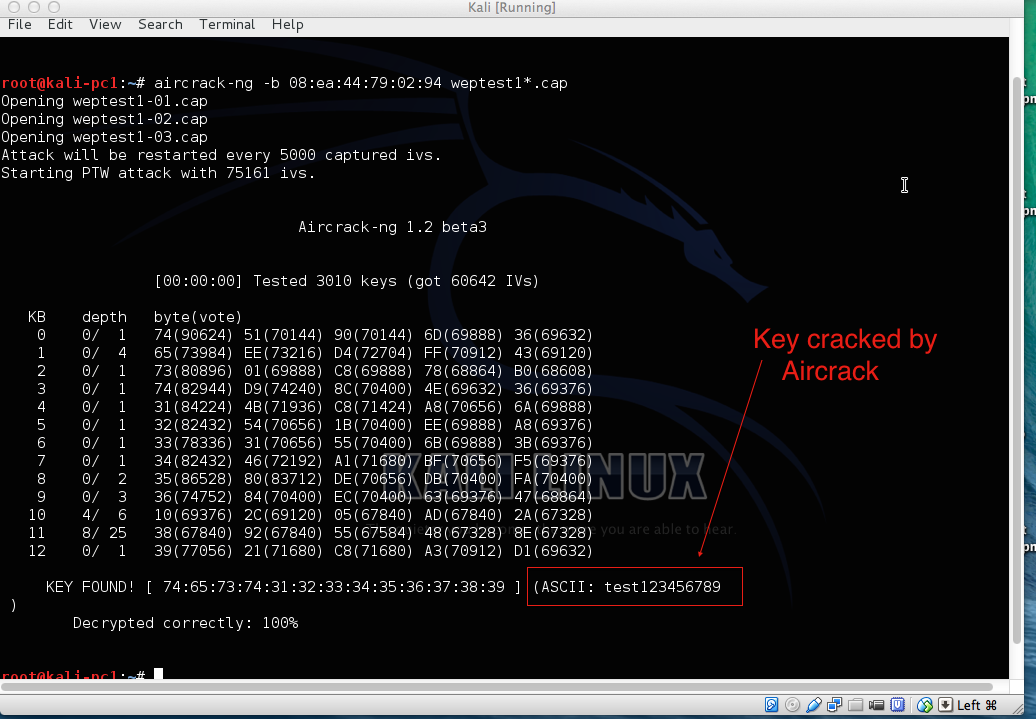
Task: Click vote value '73(80896)' in row 2
Action: click(194, 371)
